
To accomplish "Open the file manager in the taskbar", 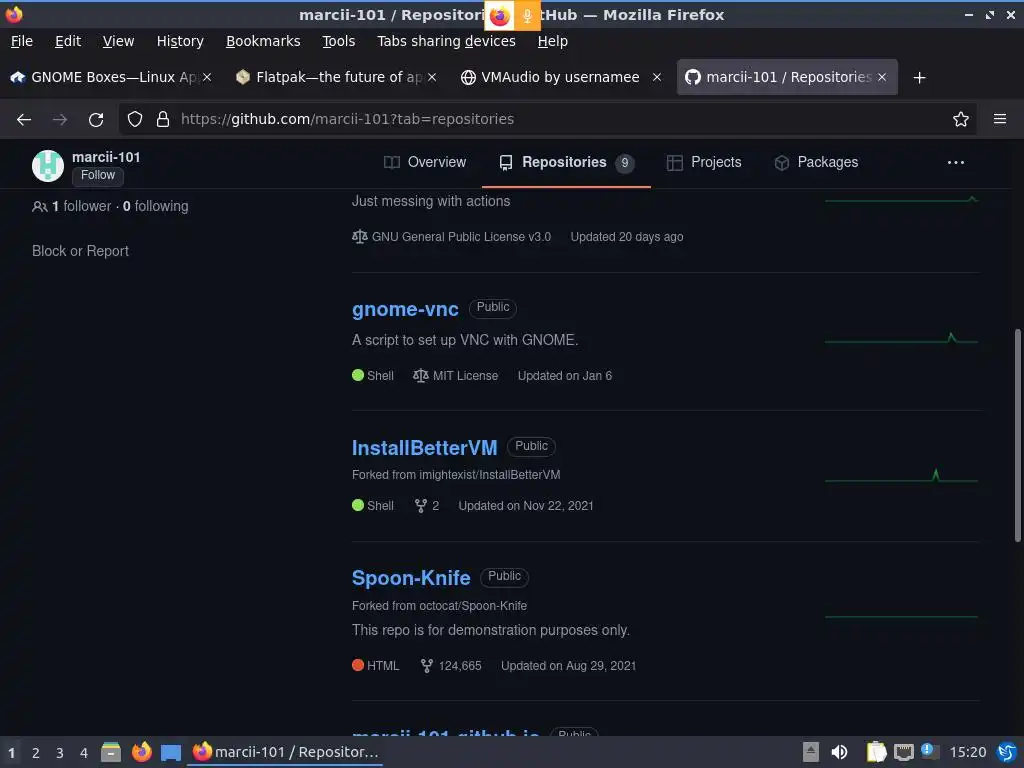I will point(111,752).
